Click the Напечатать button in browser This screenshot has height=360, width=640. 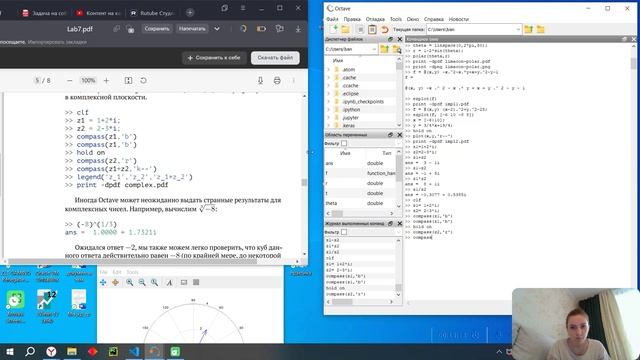coord(192,29)
